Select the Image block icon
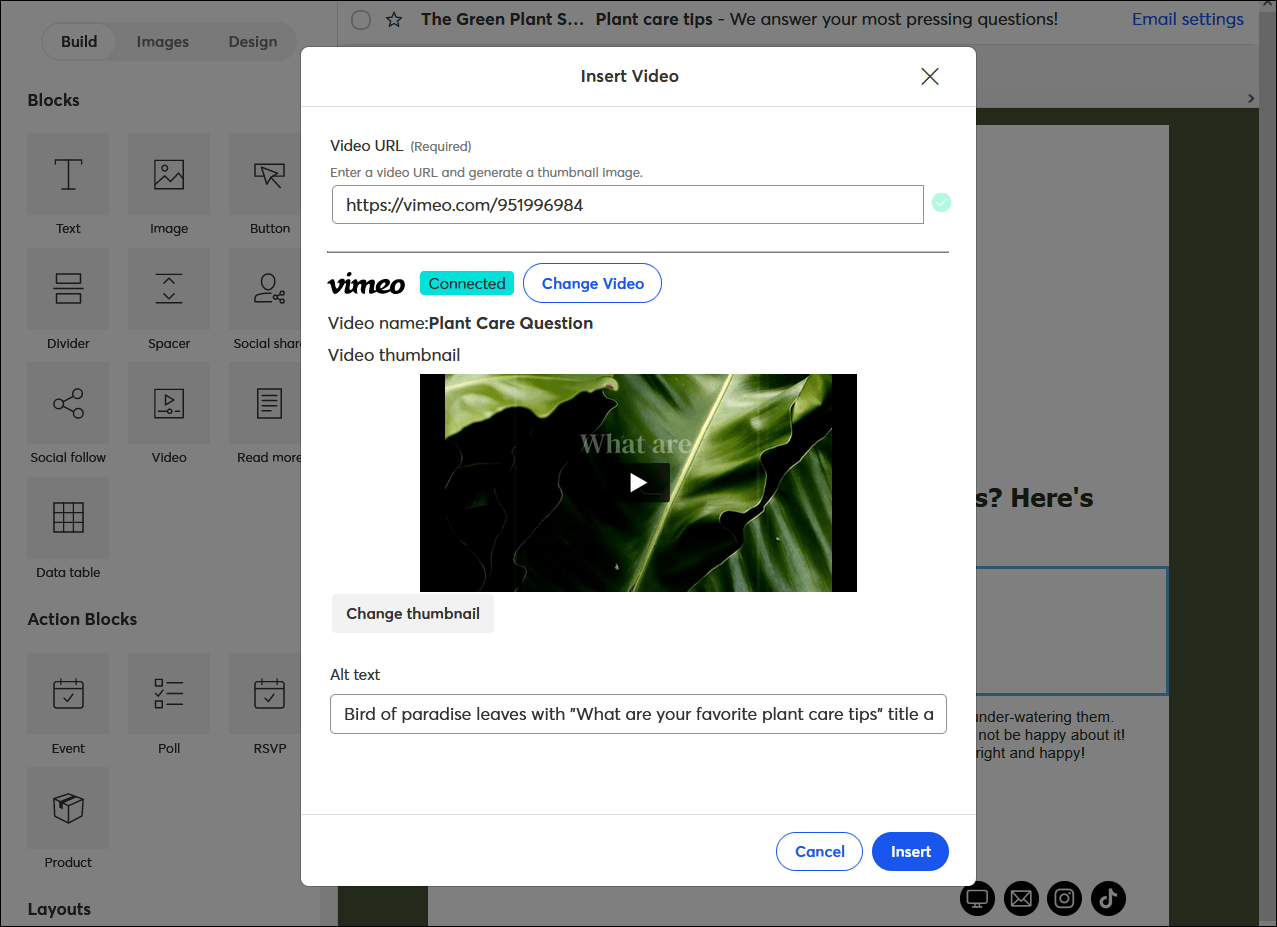This screenshot has height=927, width=1277. click(x=168, y=174)
